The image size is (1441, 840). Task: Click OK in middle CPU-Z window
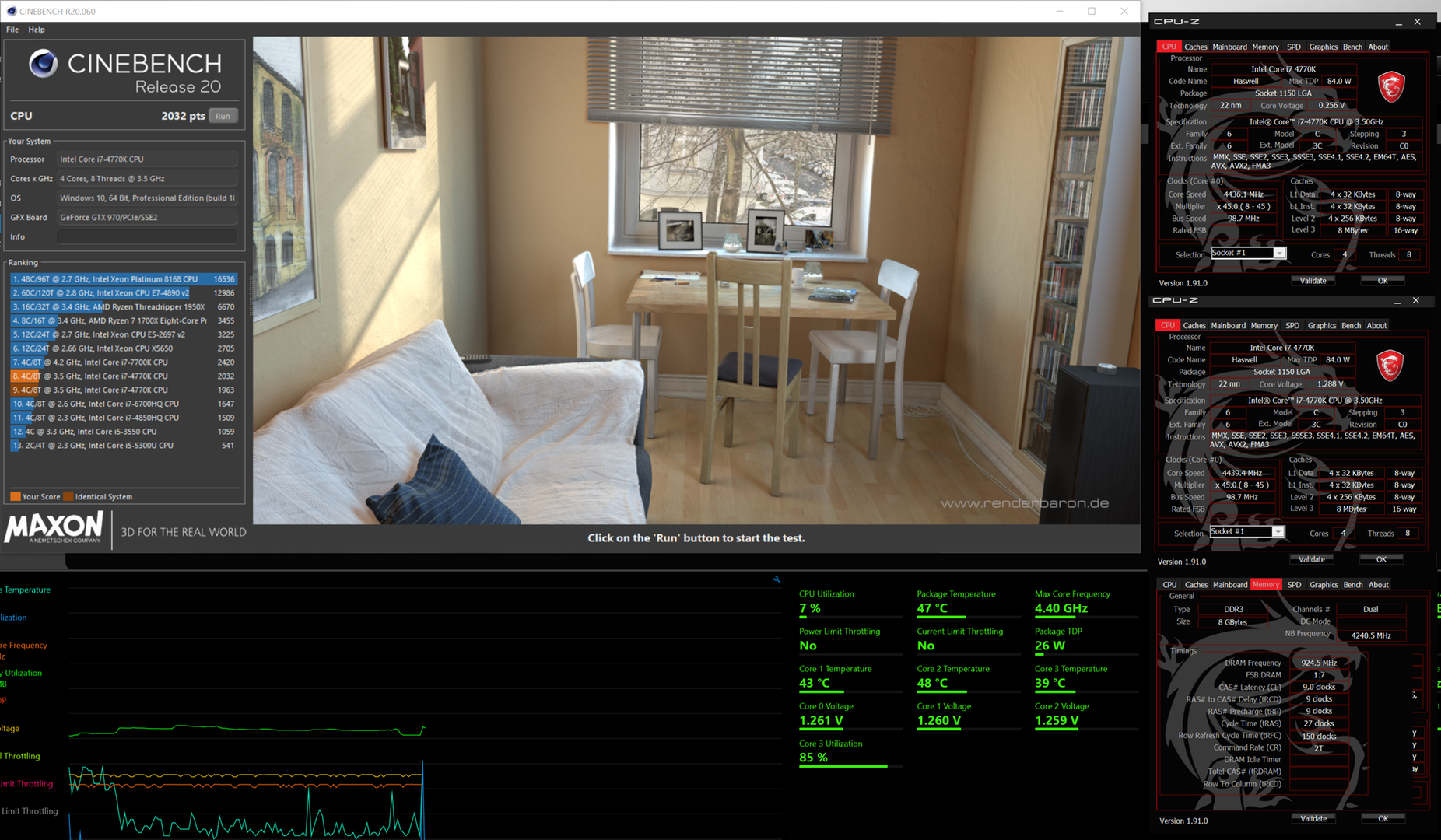pos(1381,559)
